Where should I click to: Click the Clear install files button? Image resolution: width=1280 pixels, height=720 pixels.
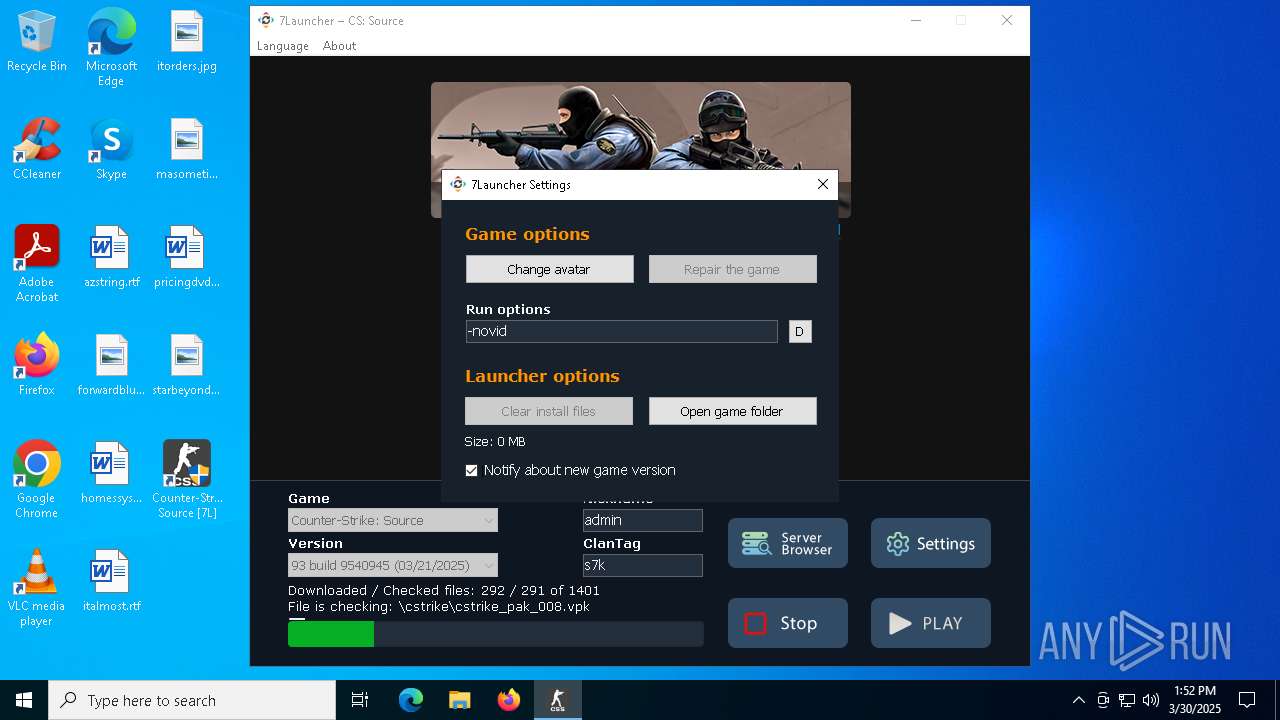[549, 411]
